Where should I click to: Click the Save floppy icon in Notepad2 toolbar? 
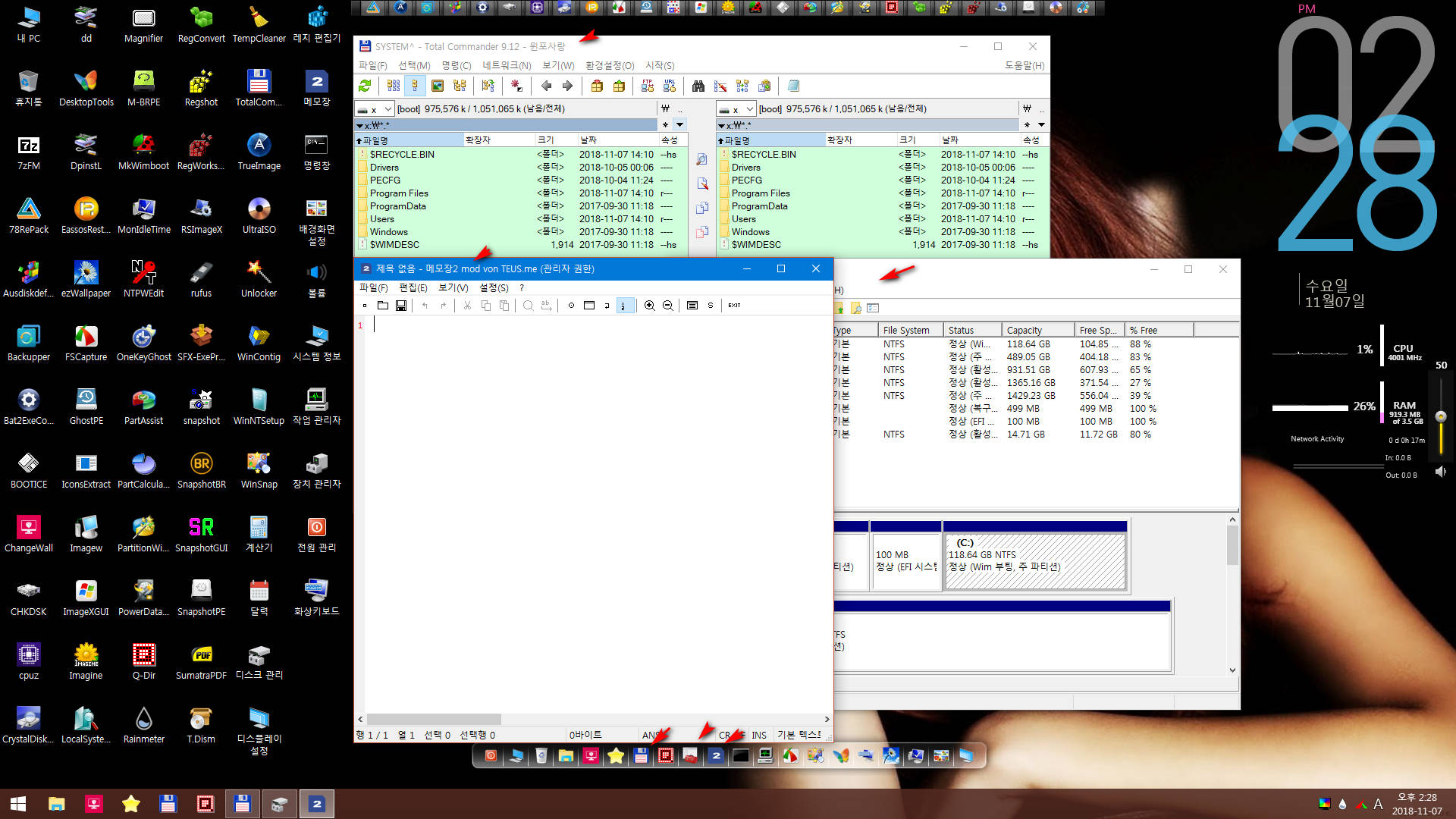(x=401, y=306)
